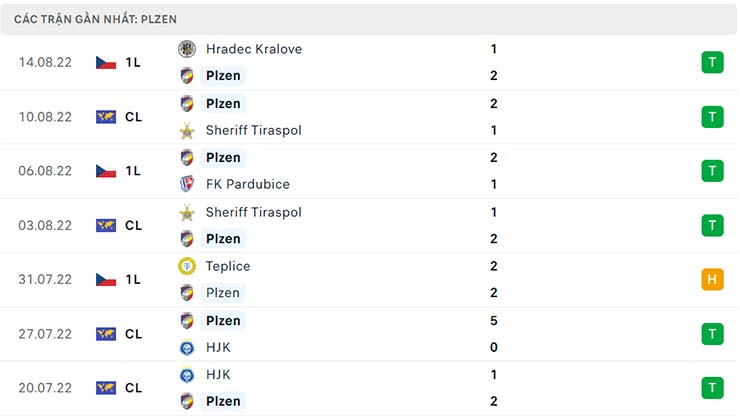The image size is (740, 417).
Task: Click green T badge for 14.08.22 match
Action: pos(712,62)
